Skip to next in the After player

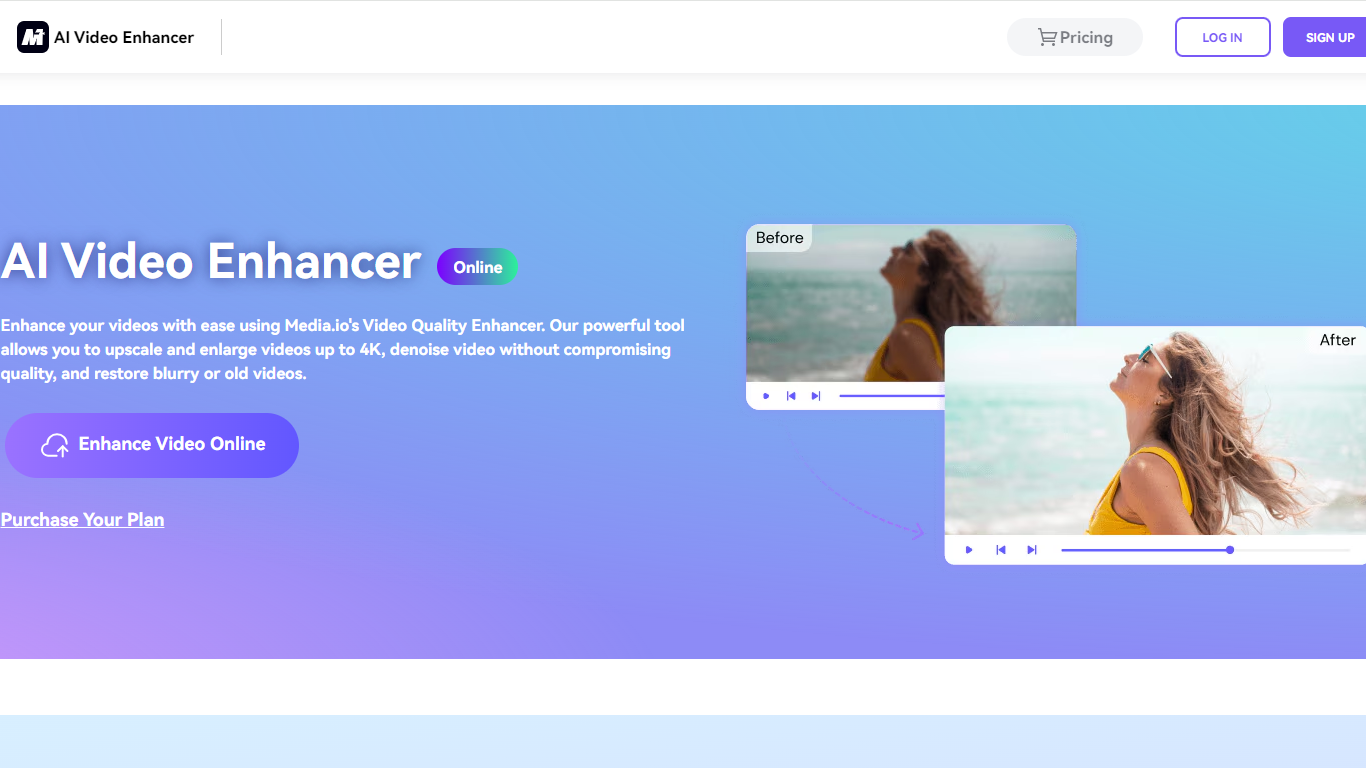[x=1032, y=550]
